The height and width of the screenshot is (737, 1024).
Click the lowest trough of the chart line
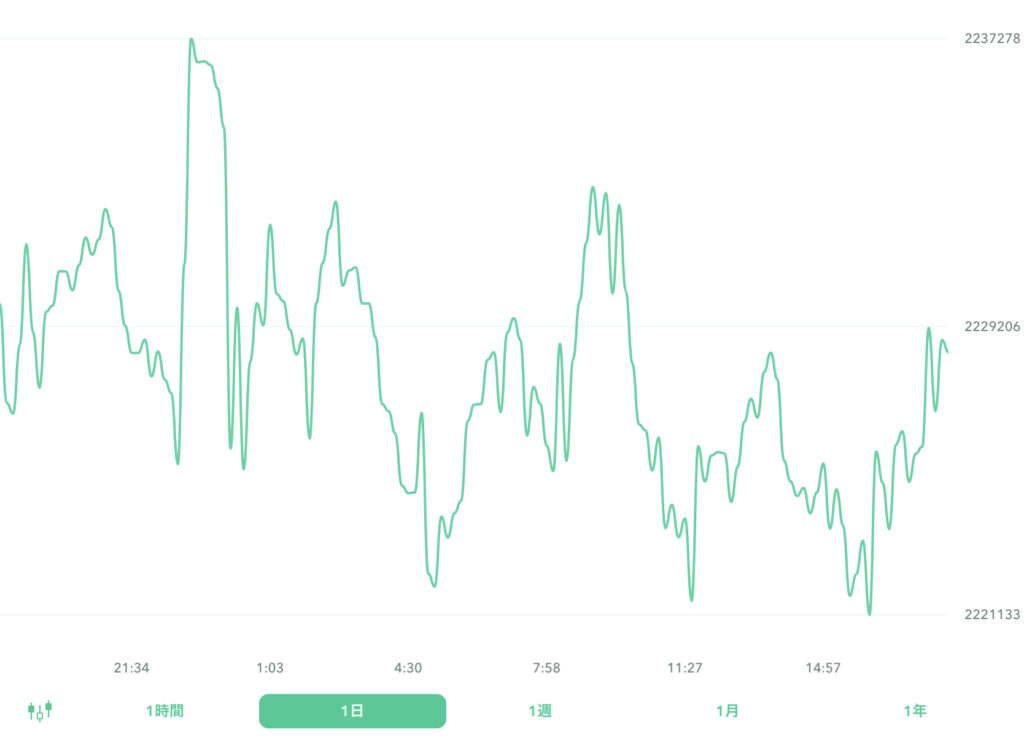tap(869, 613)
